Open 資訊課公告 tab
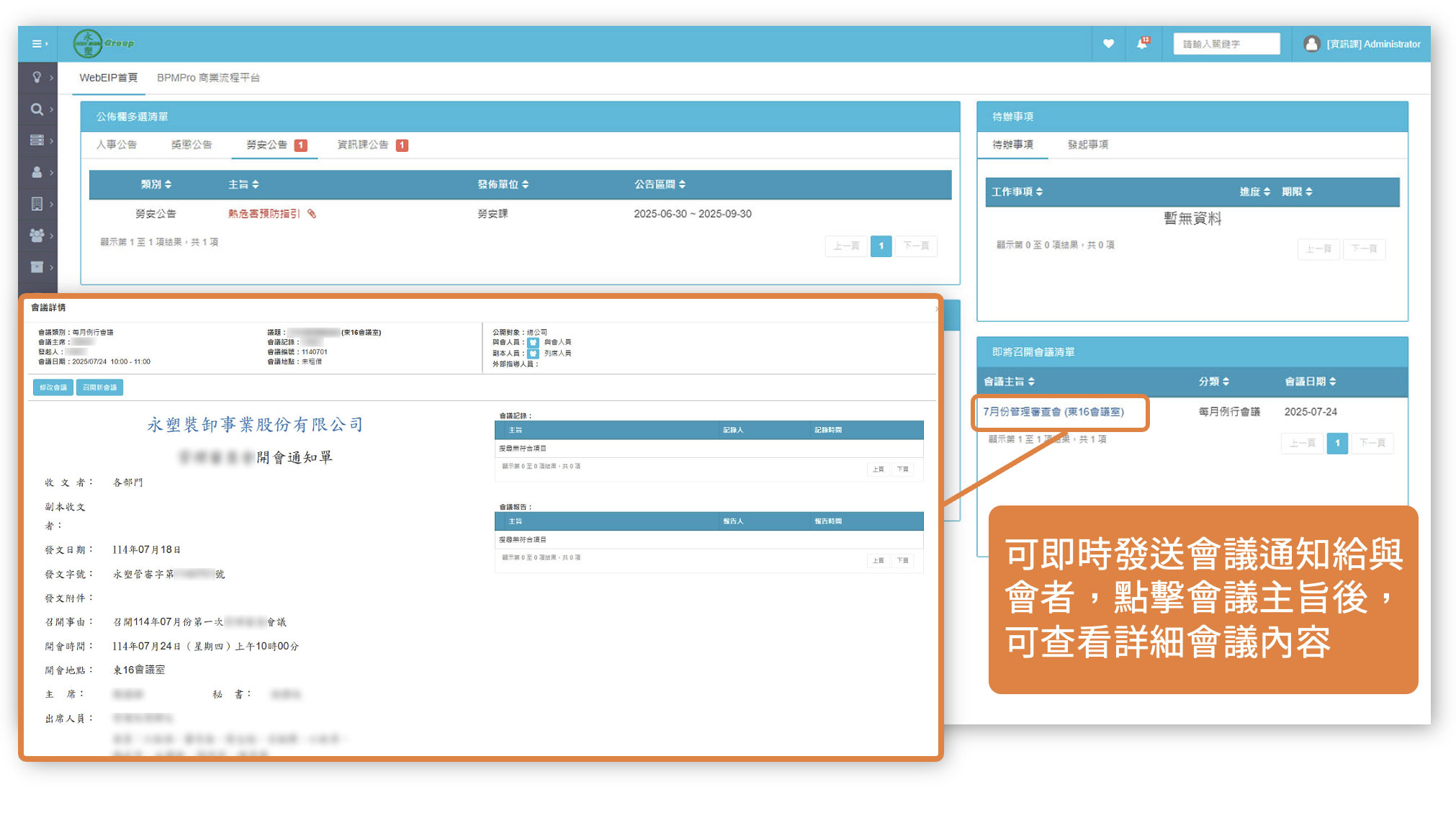This screenshot has height=818, width=1456. pos(372,145)
